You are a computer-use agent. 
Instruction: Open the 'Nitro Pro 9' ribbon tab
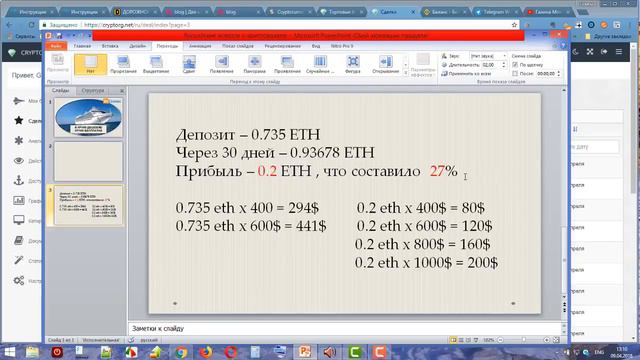tap(342, 46)
